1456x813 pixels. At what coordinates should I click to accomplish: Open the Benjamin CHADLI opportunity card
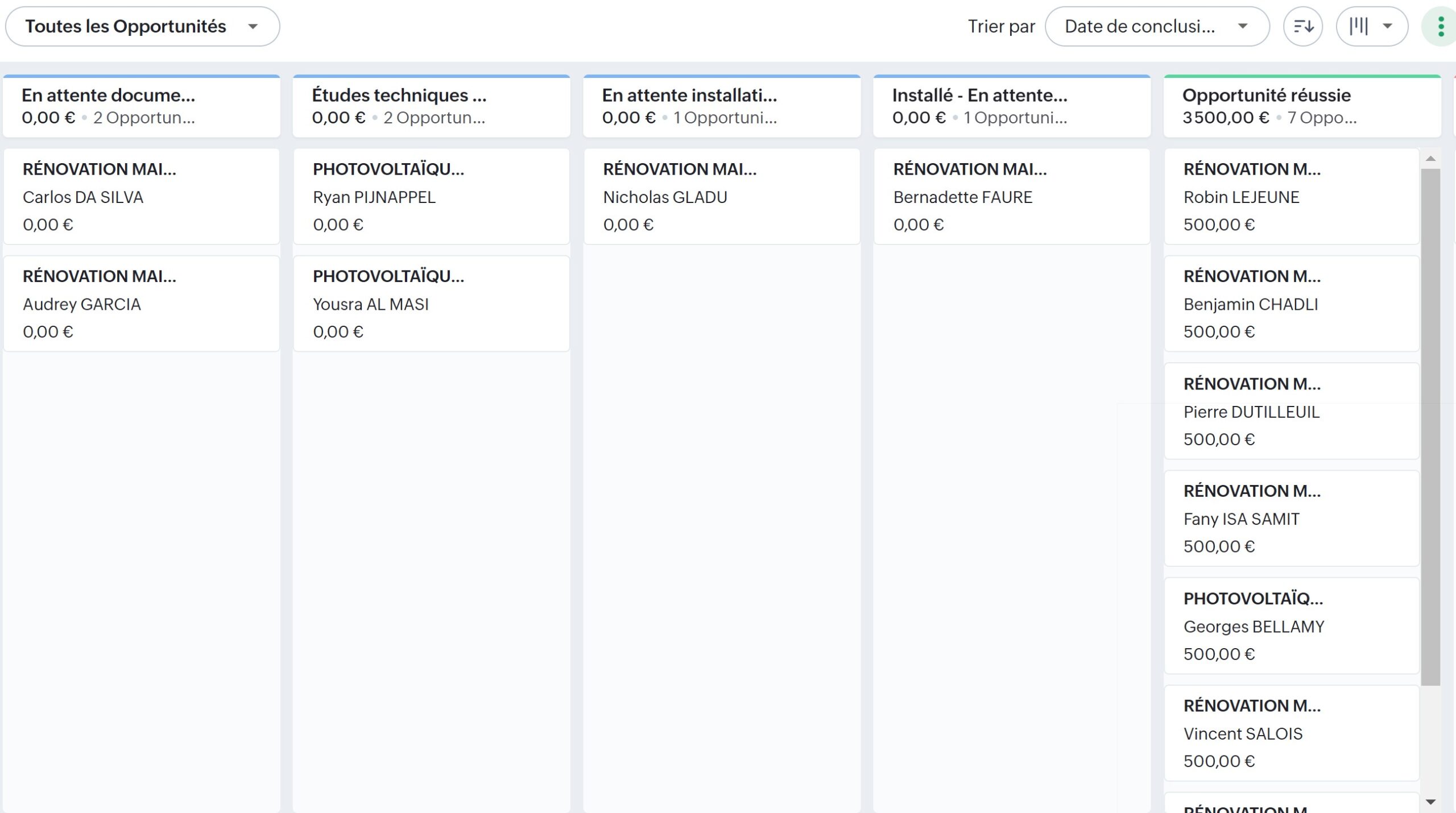(1292, 304)
